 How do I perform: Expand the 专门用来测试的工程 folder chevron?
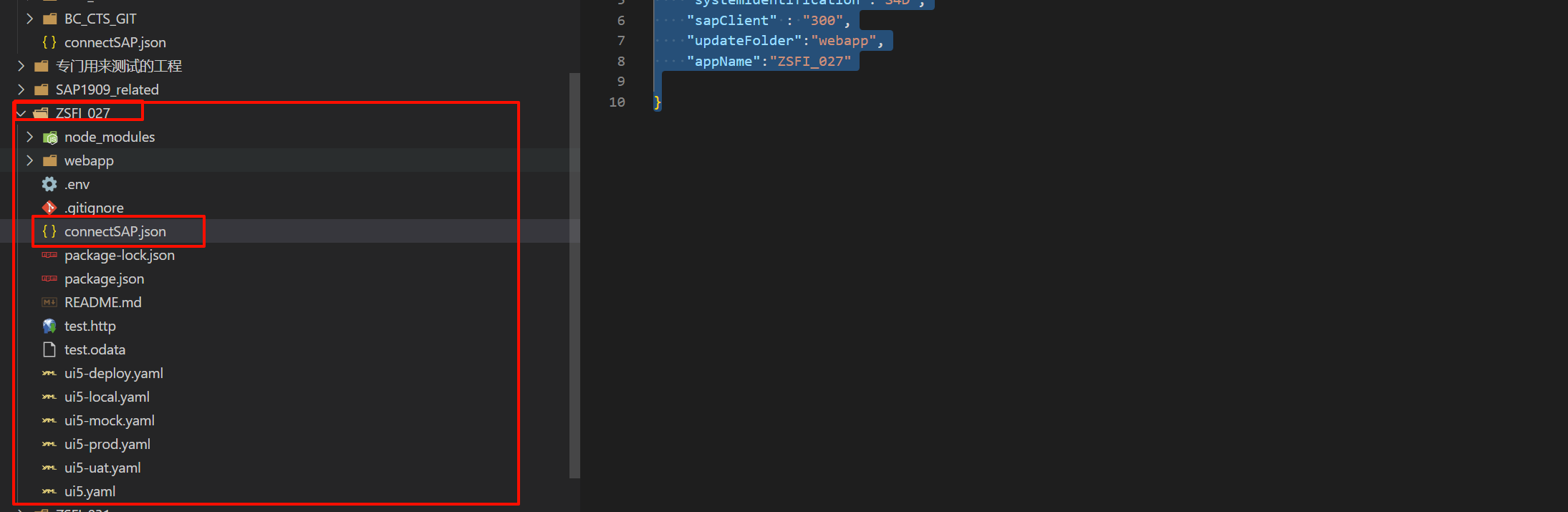click(x=21, y=66)
